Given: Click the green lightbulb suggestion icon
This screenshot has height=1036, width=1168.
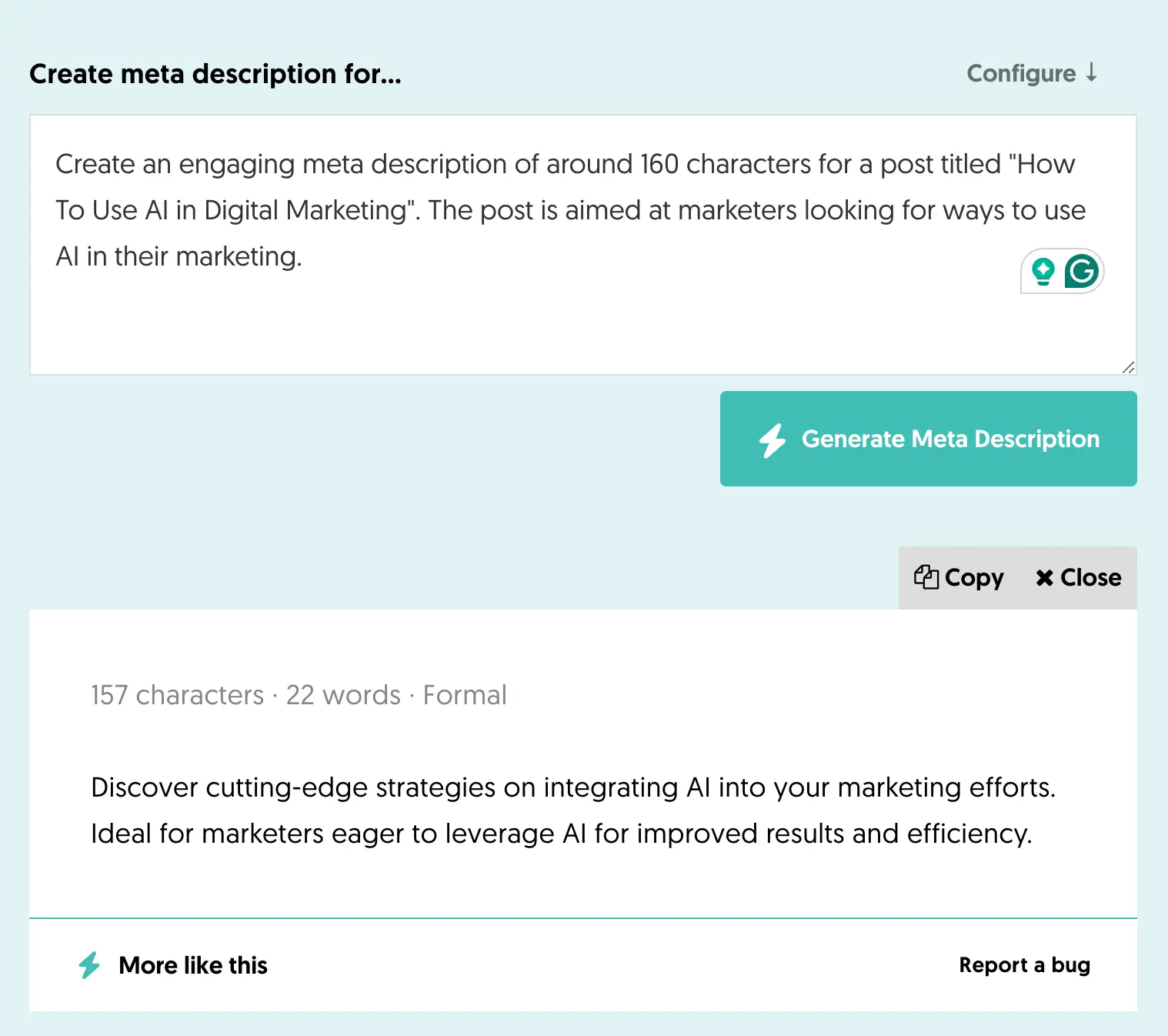Looking at the screenshot, I should [x=1043, y=272].
